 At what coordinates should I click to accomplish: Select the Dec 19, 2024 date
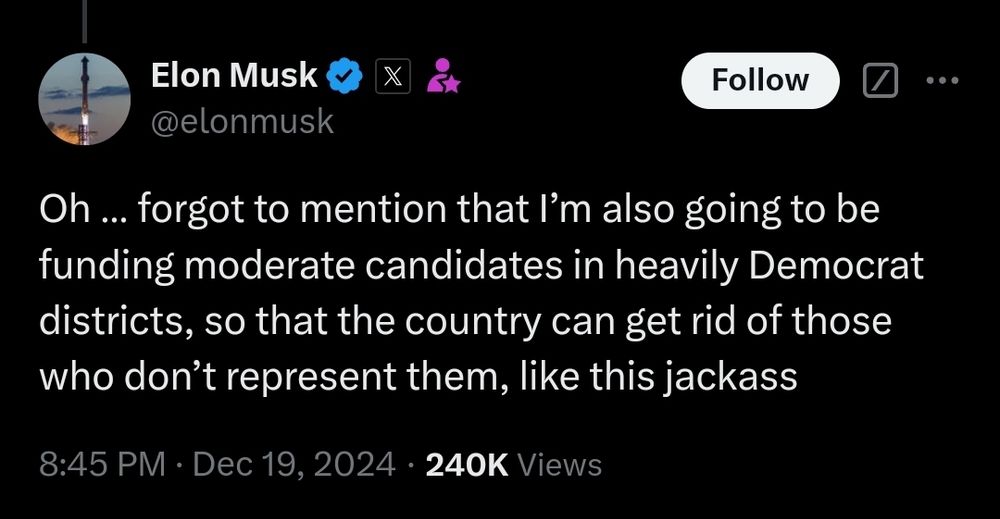coord(293,464)
